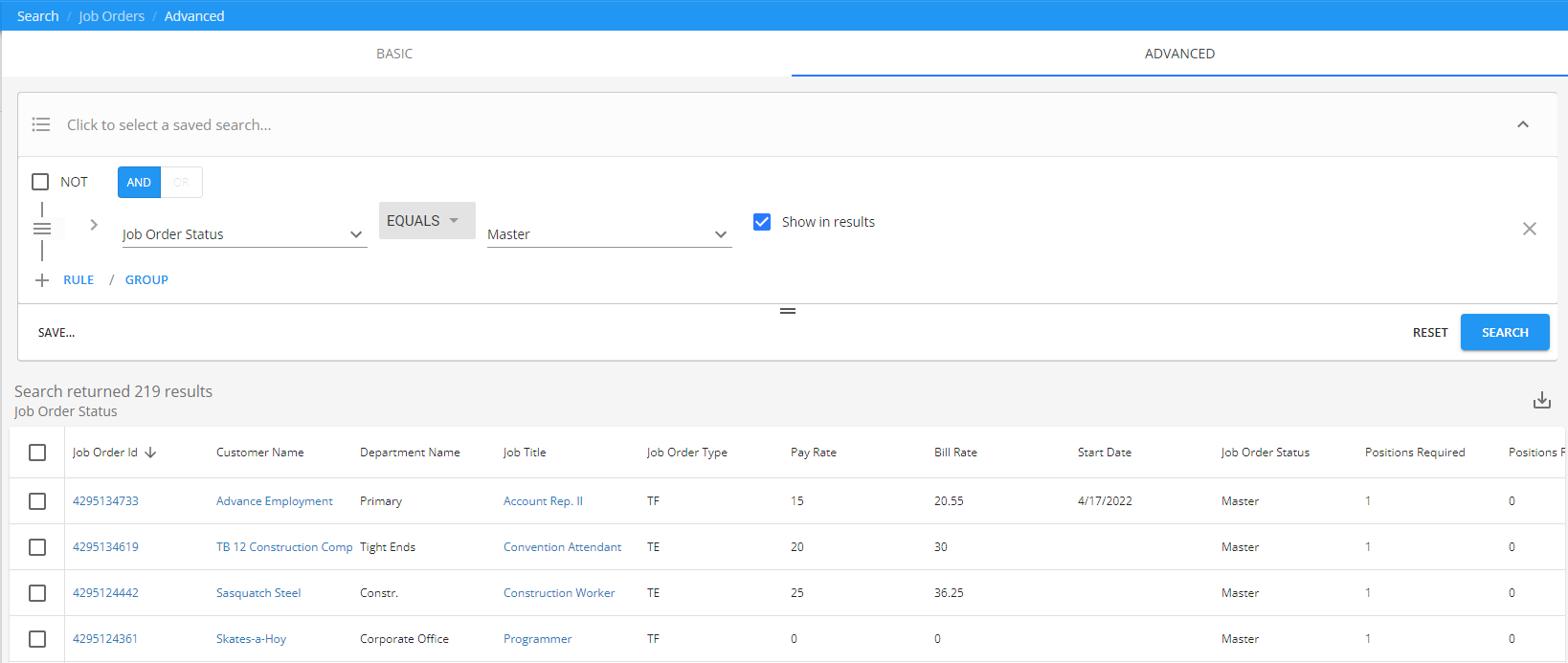The height and width of the screenshot is (663, 1568).
Task: Sort by Job Order Id arrow
Action: (x=151, y=453)
